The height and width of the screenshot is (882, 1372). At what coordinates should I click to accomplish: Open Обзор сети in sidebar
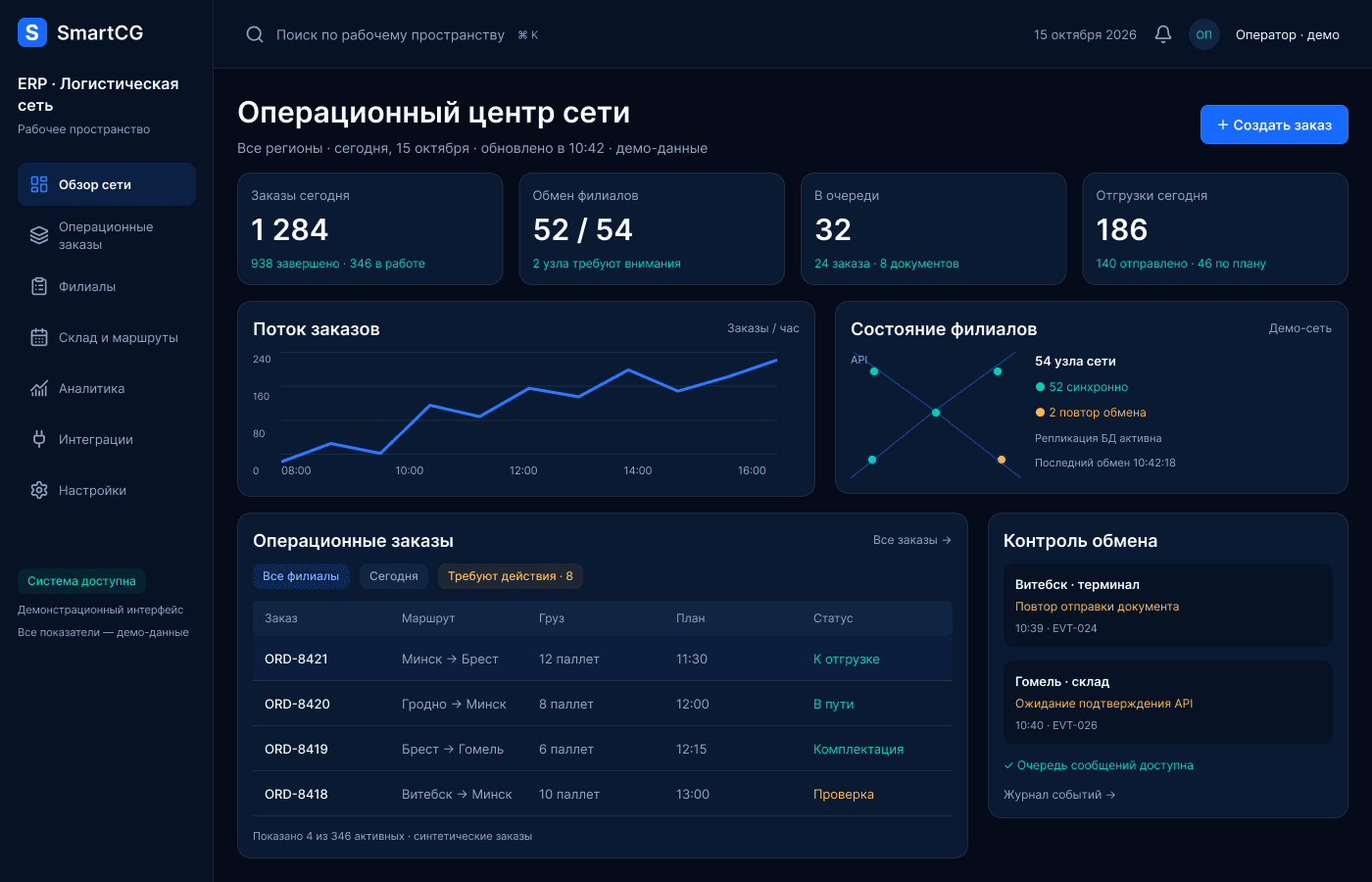click(x=107, y=184)
